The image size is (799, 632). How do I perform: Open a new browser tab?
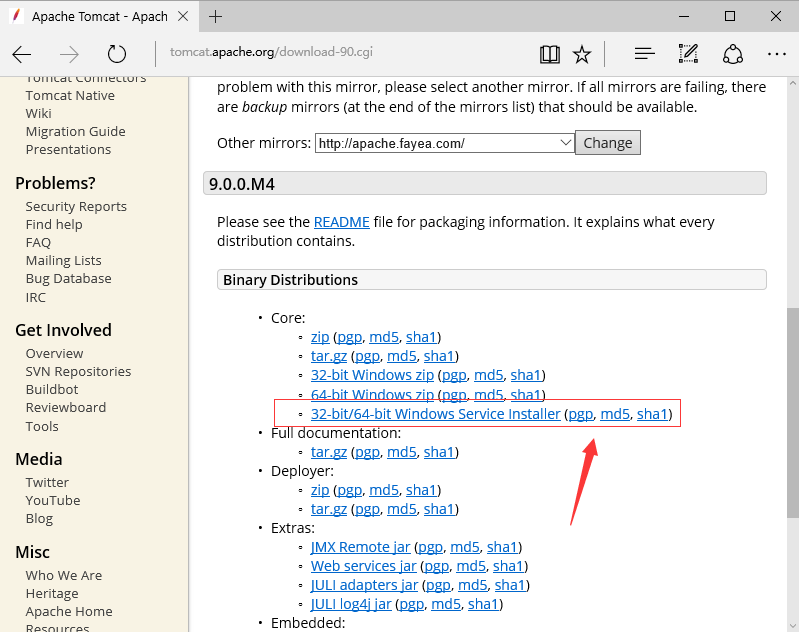[216, 17]
